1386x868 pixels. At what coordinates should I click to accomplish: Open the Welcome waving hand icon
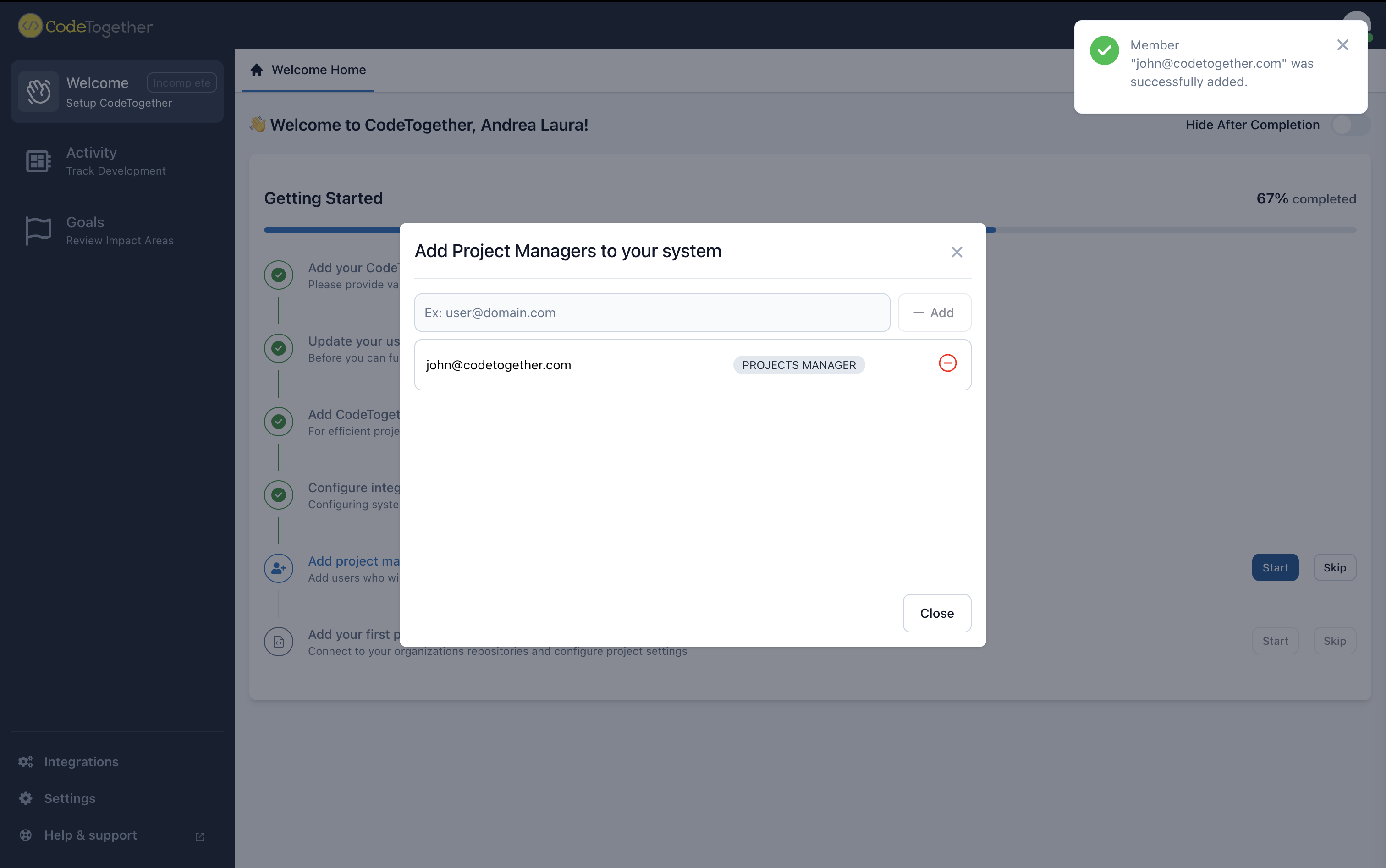(x=38, y=91)
